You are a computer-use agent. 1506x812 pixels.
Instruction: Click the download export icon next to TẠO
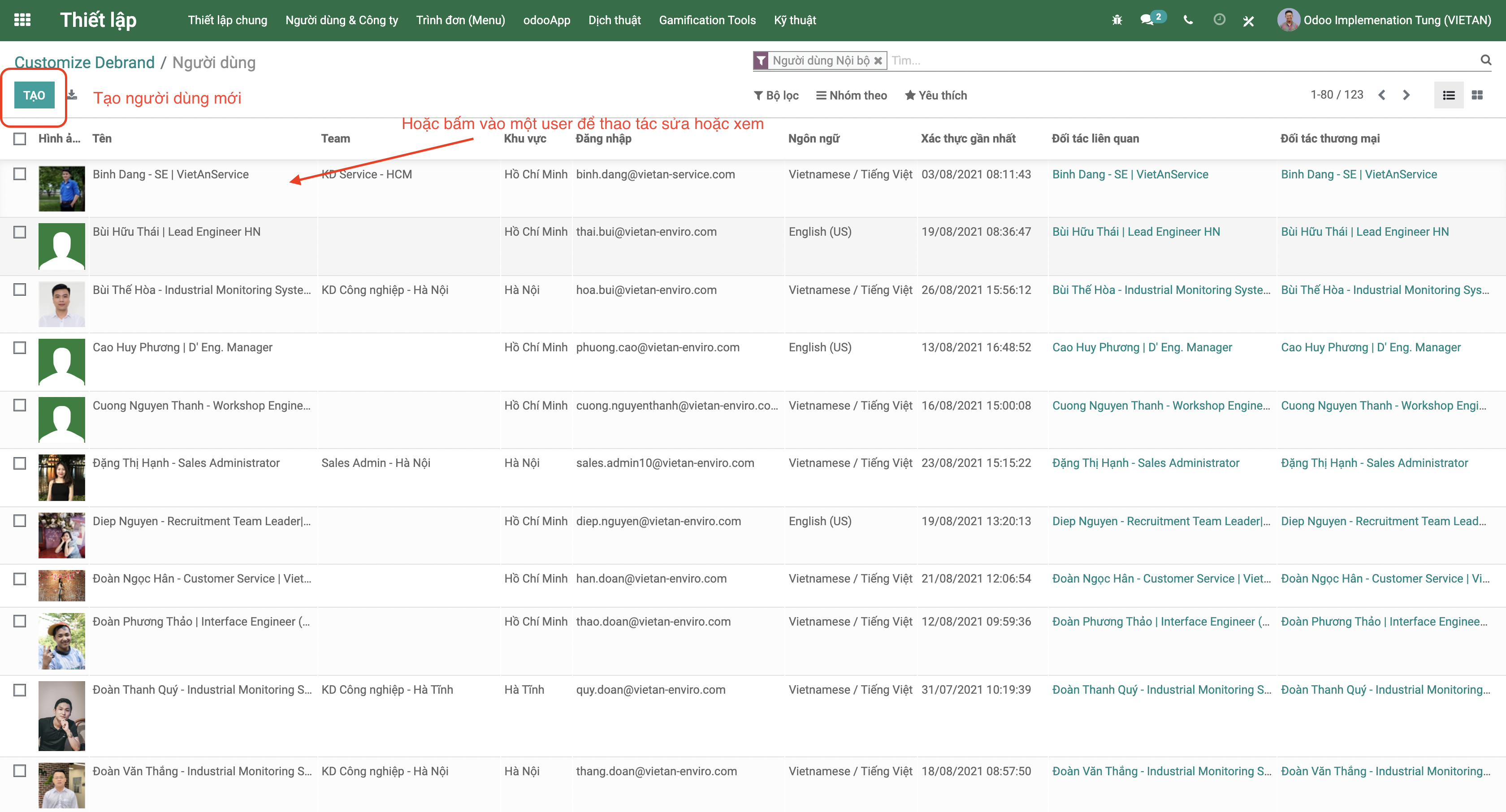pyautogui.click(x=72, y=95)
